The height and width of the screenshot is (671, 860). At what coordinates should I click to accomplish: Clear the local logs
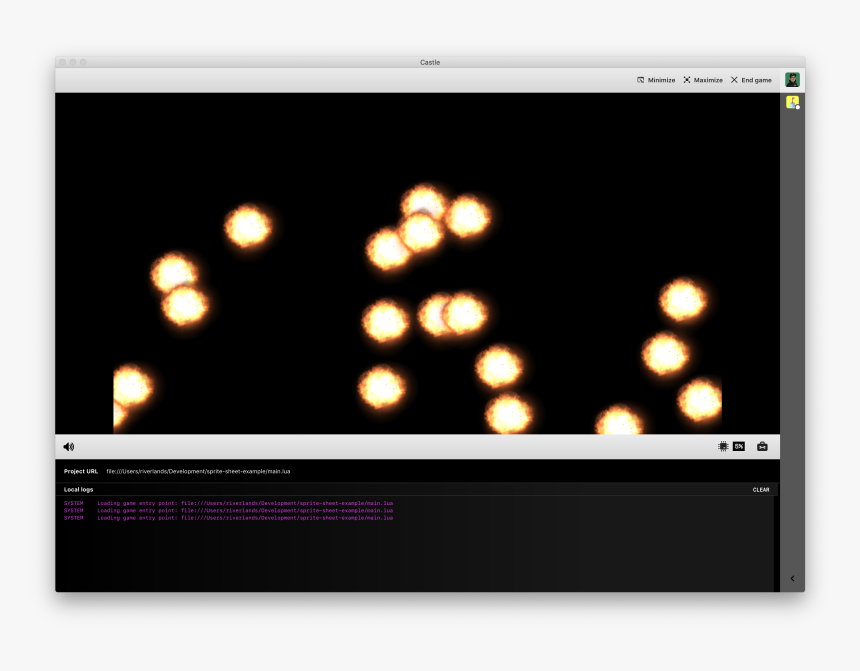pos(761,490)
